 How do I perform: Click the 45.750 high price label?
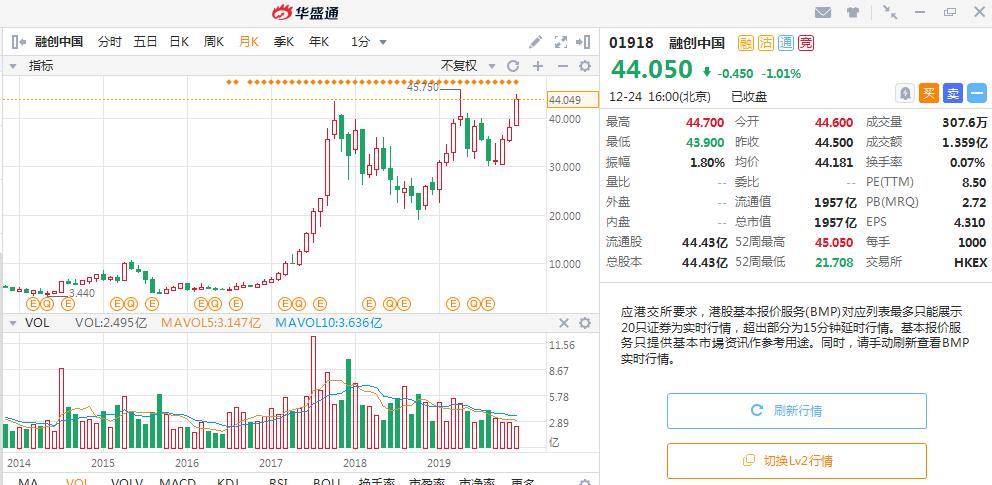click(423, 88)
